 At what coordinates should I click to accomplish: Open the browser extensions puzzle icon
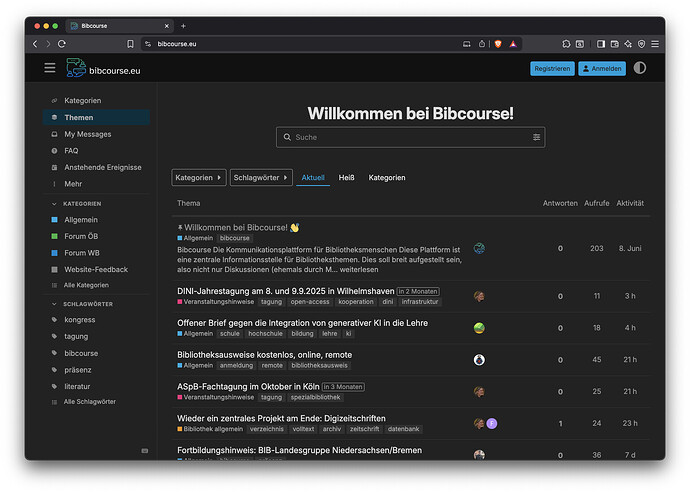pyautogui.click(x=566, y=44)
